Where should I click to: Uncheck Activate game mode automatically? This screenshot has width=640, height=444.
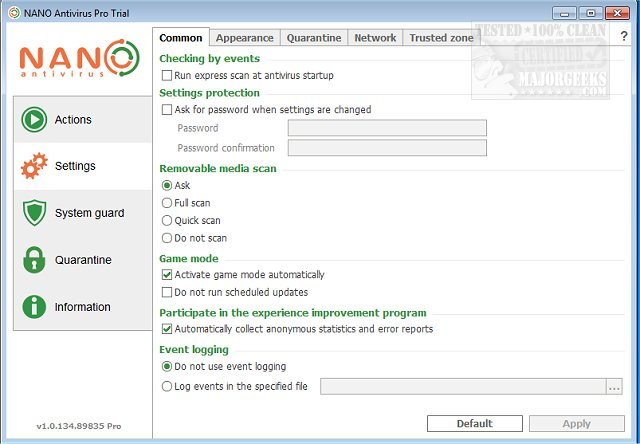(x=167, y=275)
